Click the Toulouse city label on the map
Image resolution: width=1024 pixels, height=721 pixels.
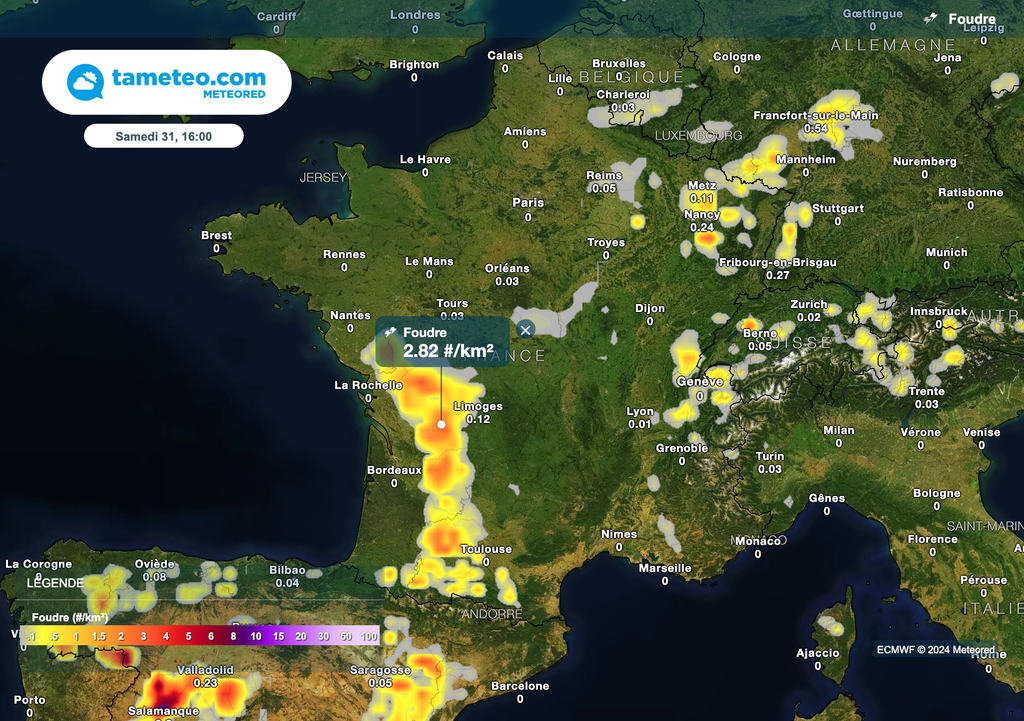[484, 549]
